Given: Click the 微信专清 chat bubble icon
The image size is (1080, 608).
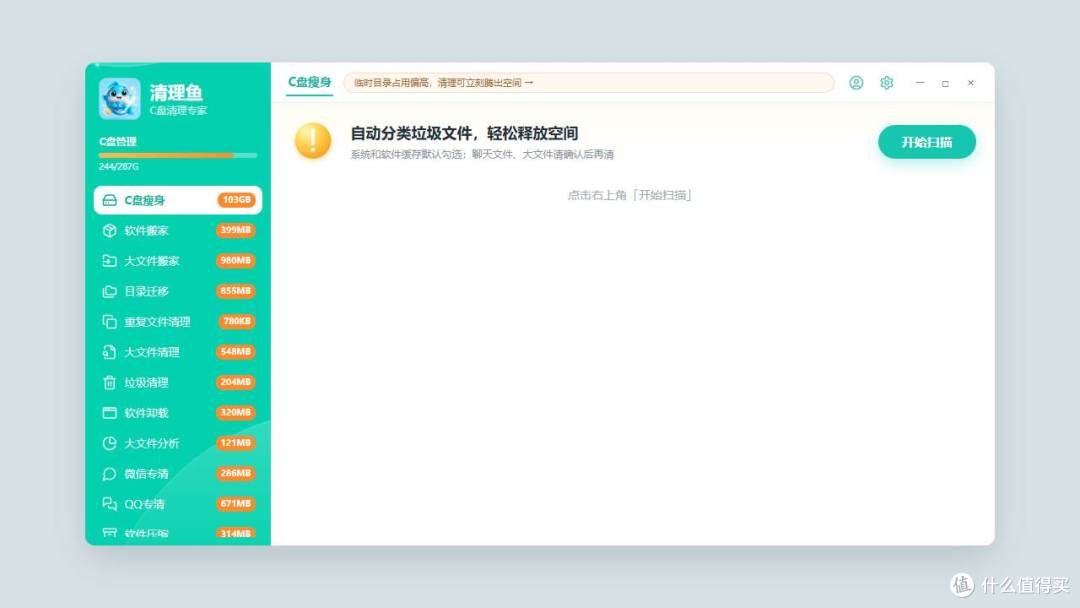Looking at the screenshot, I should pos(110,474).
